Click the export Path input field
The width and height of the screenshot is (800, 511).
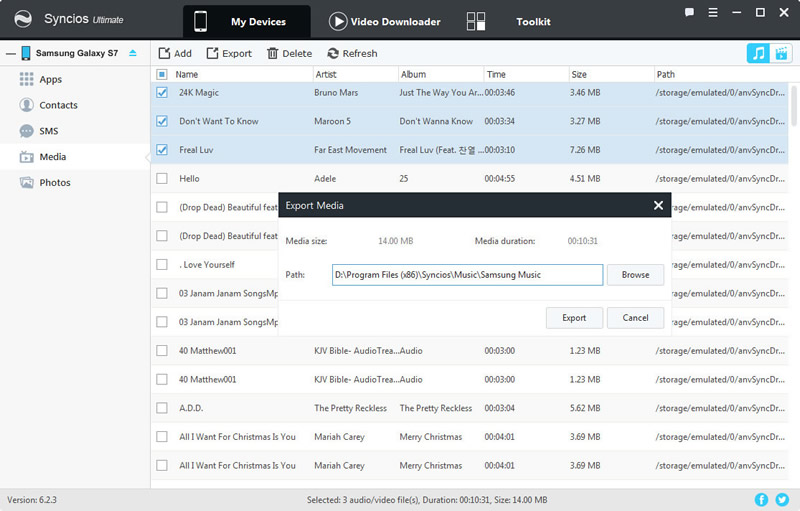point(467,275)
